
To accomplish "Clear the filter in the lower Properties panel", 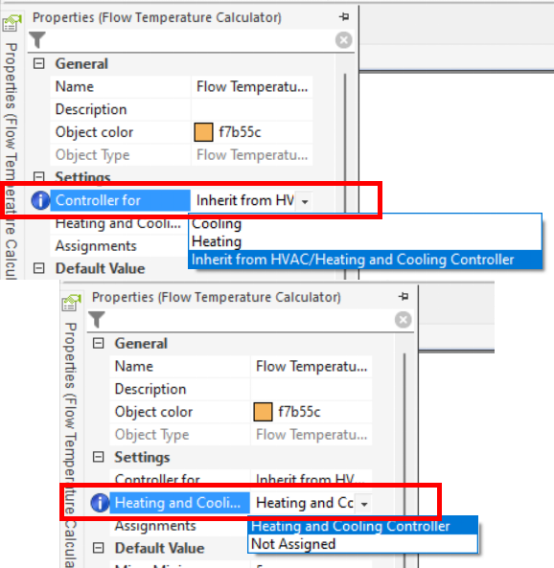I will click(403, 320).
